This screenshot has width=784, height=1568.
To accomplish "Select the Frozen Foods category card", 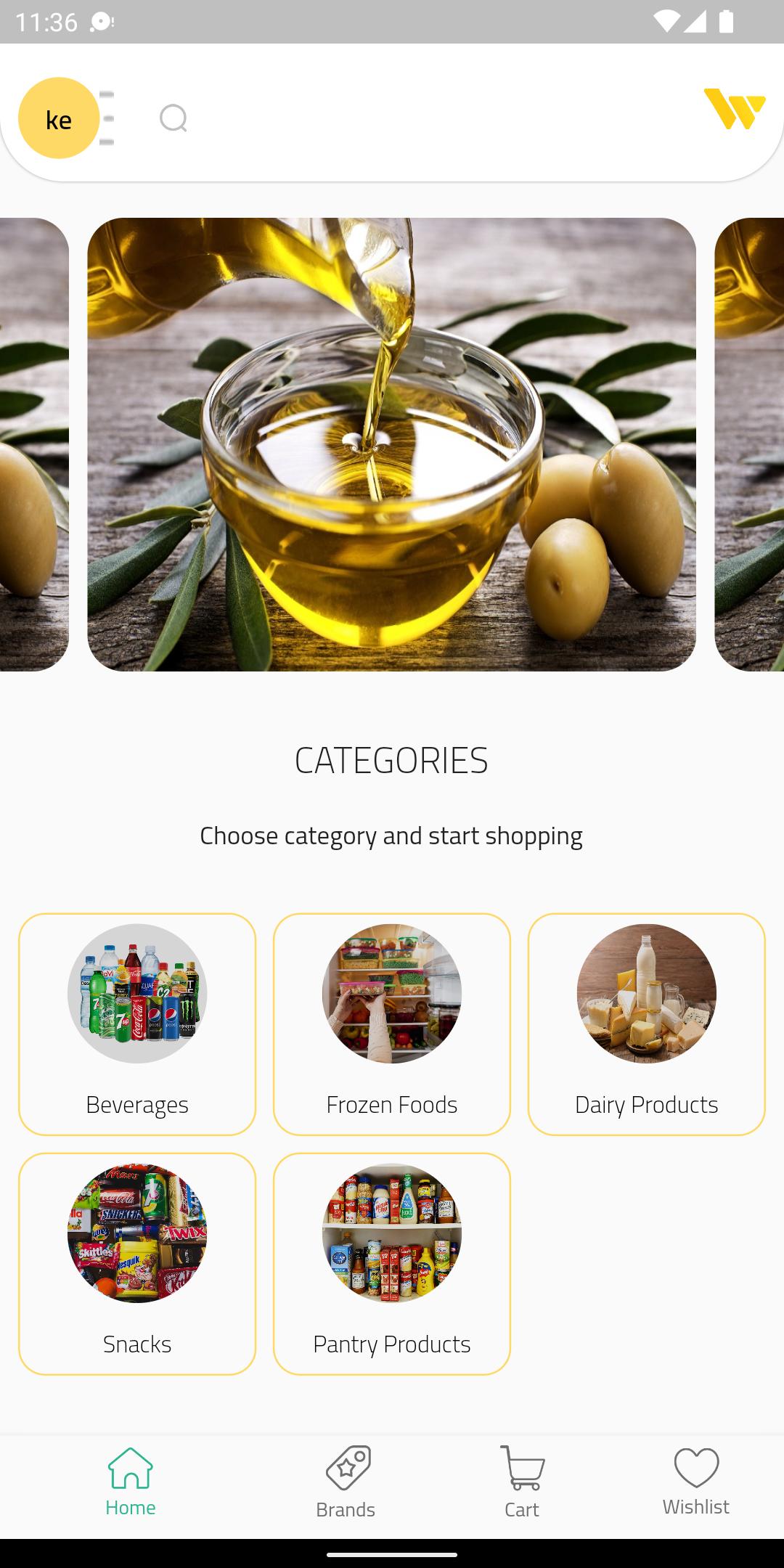I will [392, 1024].
